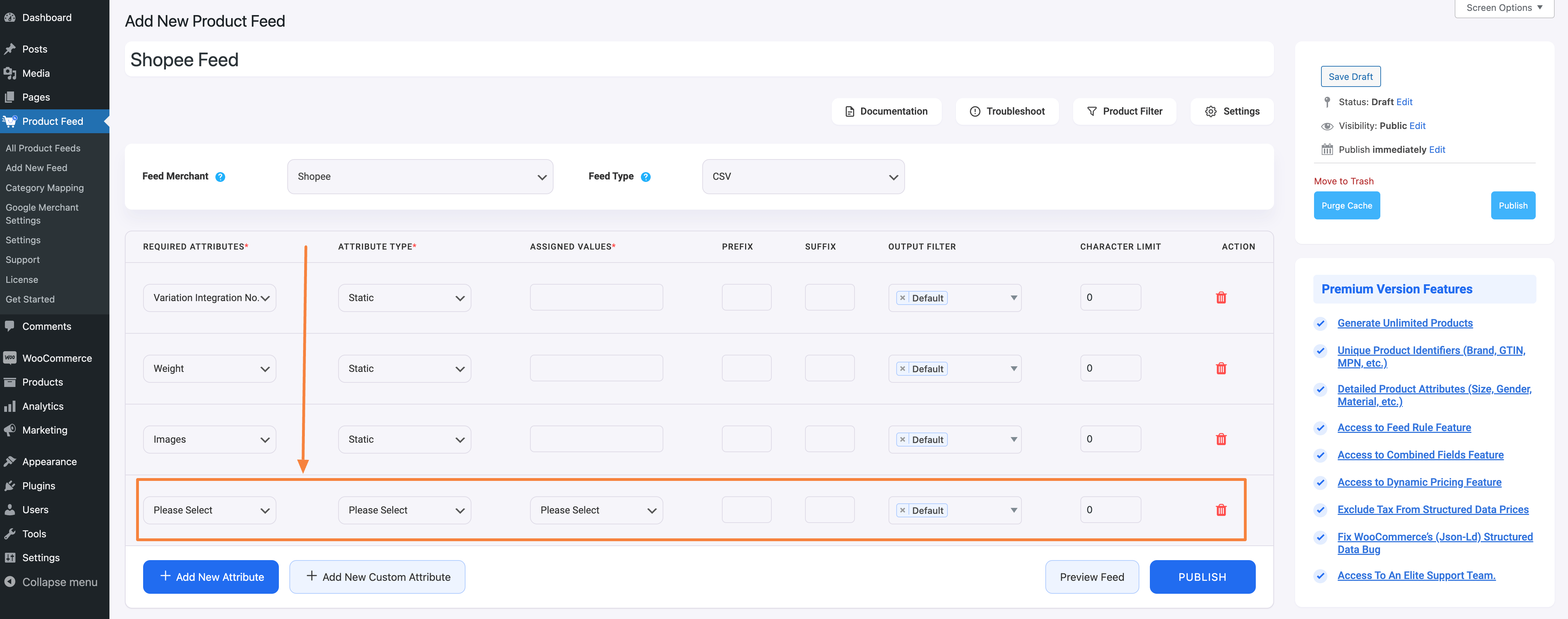Viewport: 1568px width, 619px height.
Task: Click Generate Unlimited Products link
Action: click(x=1405, y=323)
